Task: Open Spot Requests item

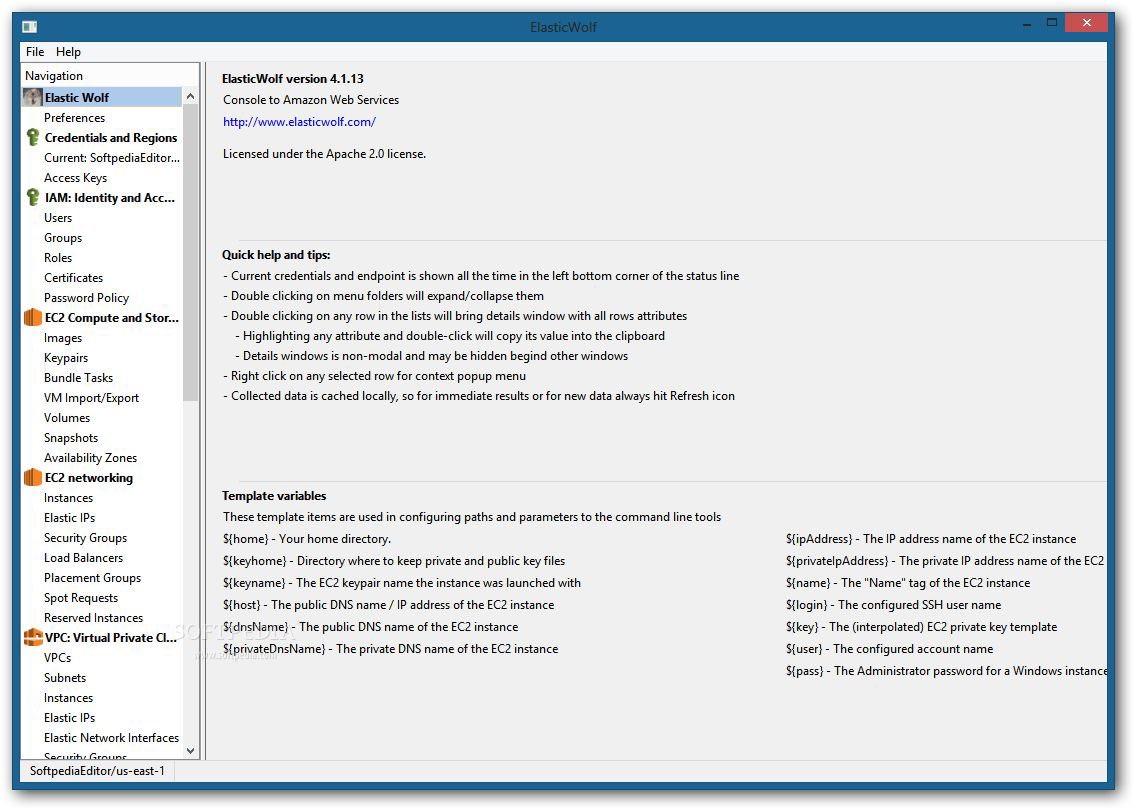Action: click(x=80, y=598)
